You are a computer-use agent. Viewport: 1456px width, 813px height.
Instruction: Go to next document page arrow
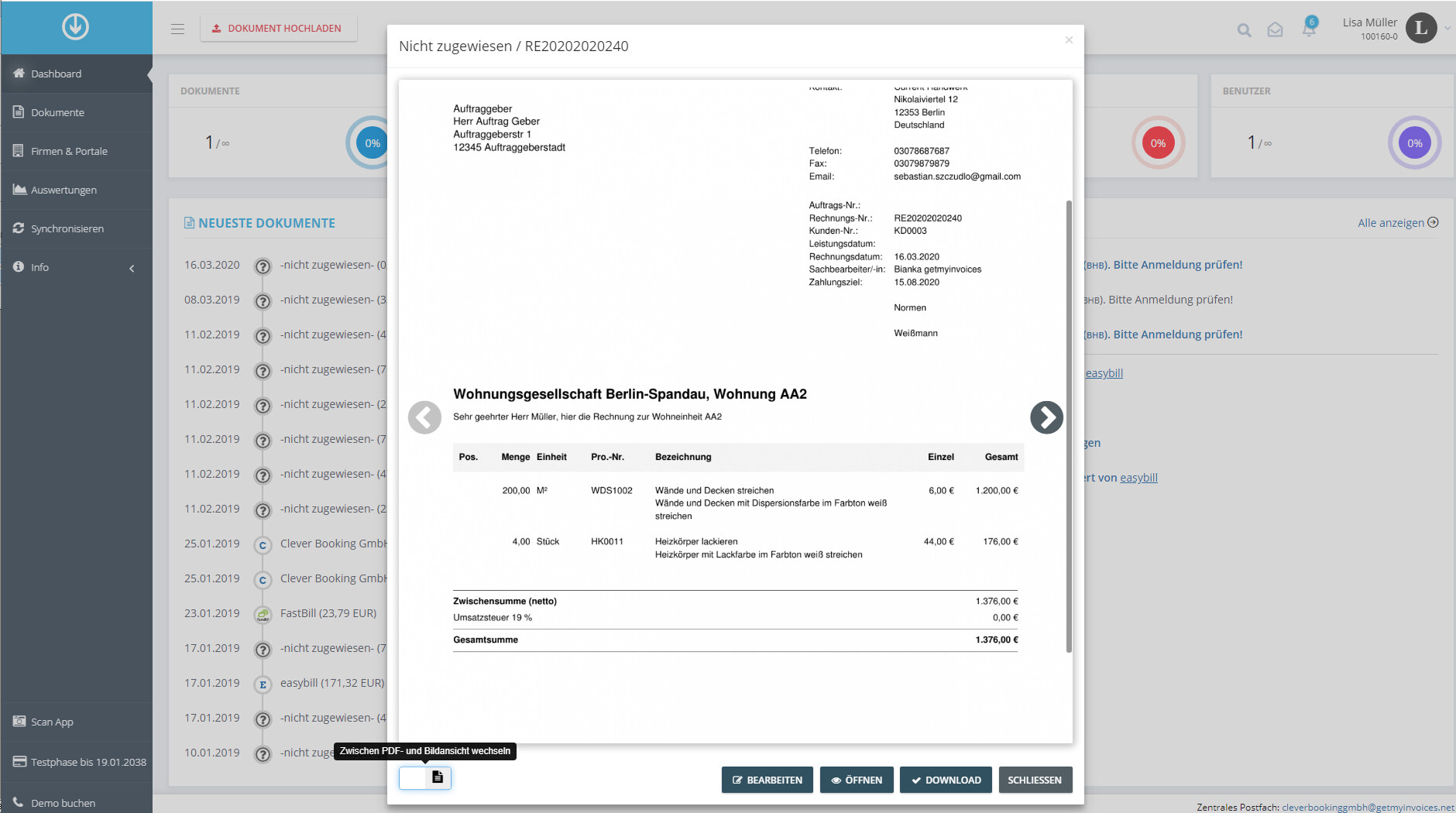tap(1046, 417)
